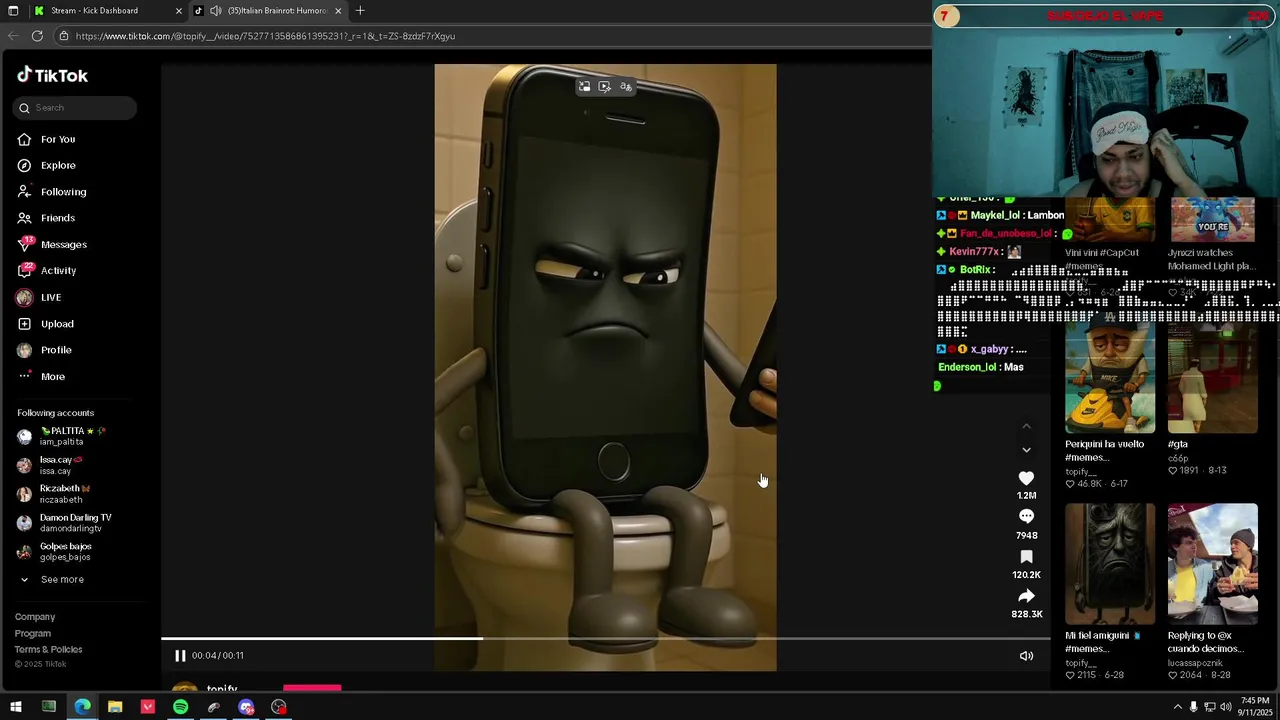Open Spotify from taskbar
The image size is (1280, 720).
click(180, 707)
